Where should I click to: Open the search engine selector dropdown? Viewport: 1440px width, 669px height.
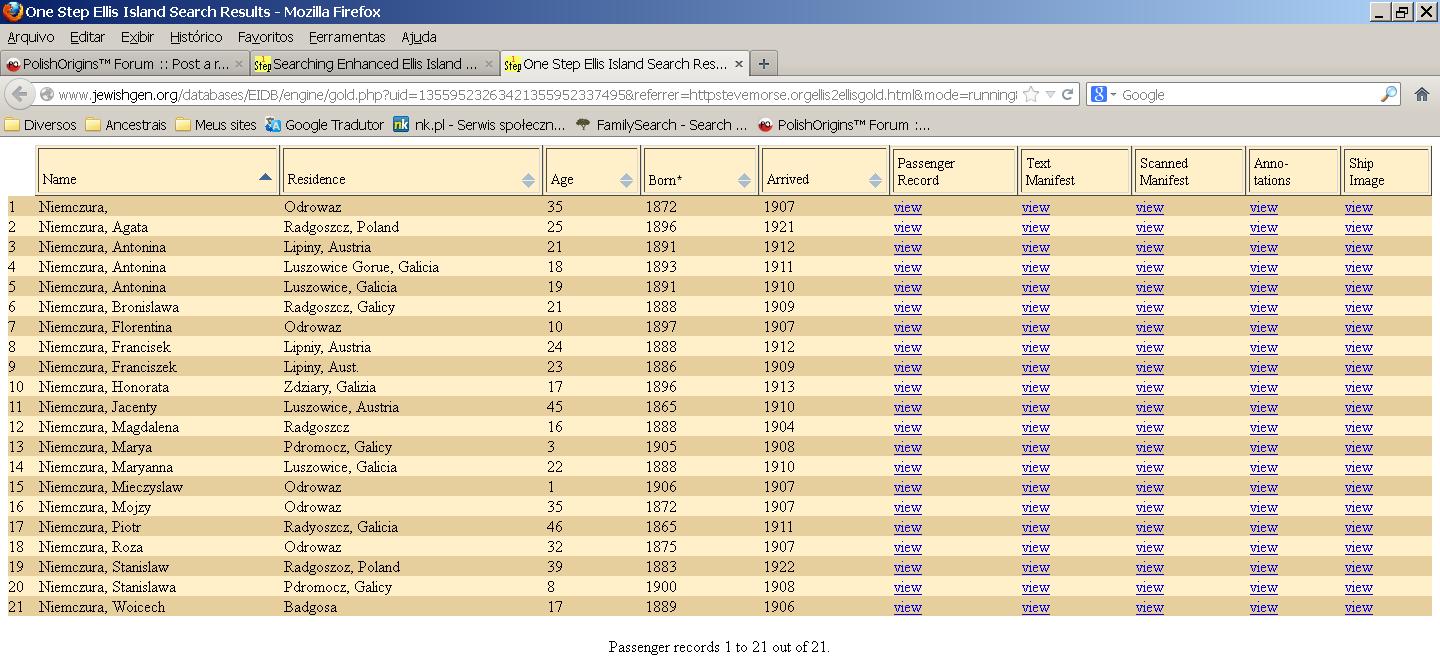pyautogui.click(x=1104, y=95)
